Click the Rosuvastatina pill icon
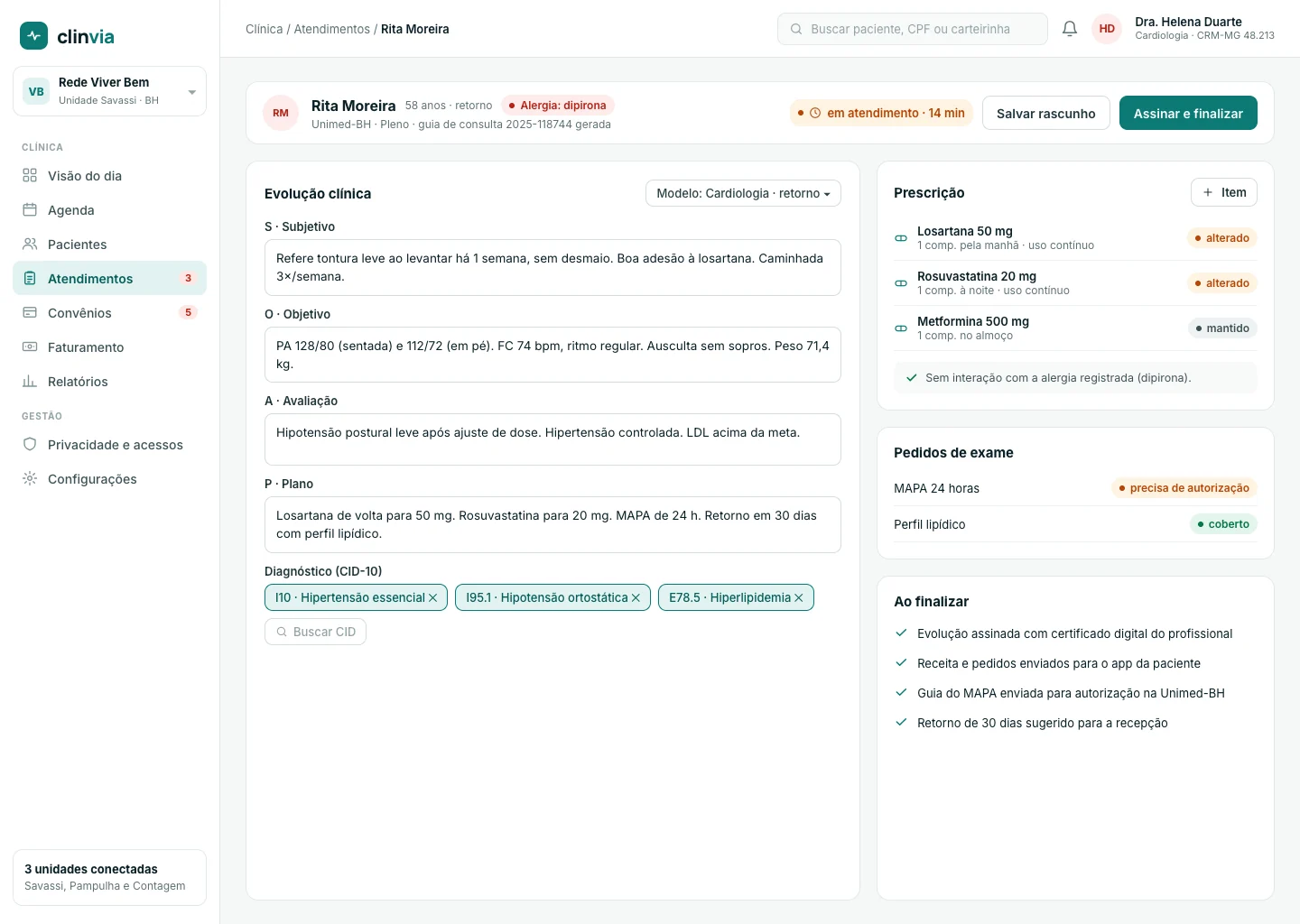Image resolution: width=1300 pixels, height=924 pixels. tap(901, 283)
